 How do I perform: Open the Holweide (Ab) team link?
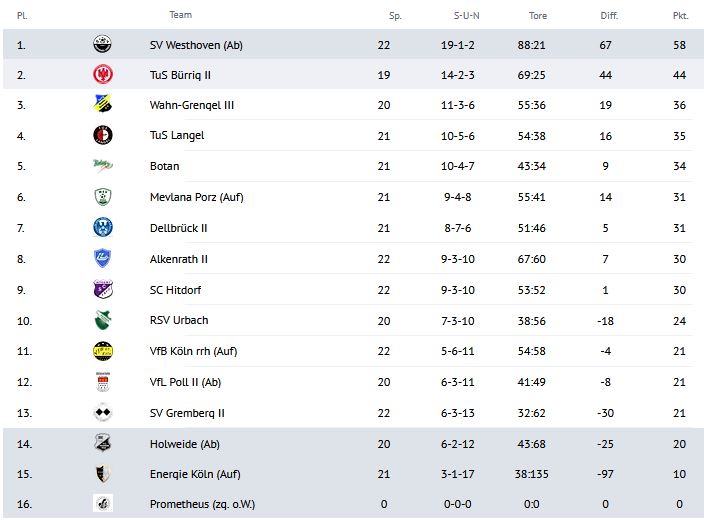(x=184, y=444)
